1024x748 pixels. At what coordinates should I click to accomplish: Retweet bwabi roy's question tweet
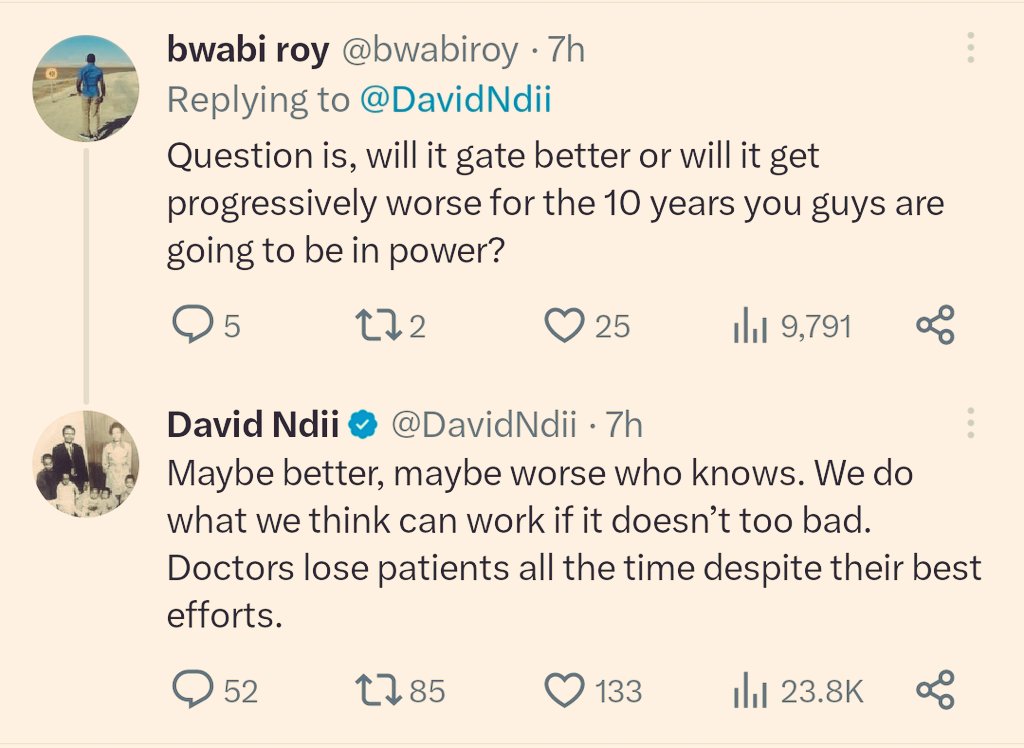click(378, 326)
